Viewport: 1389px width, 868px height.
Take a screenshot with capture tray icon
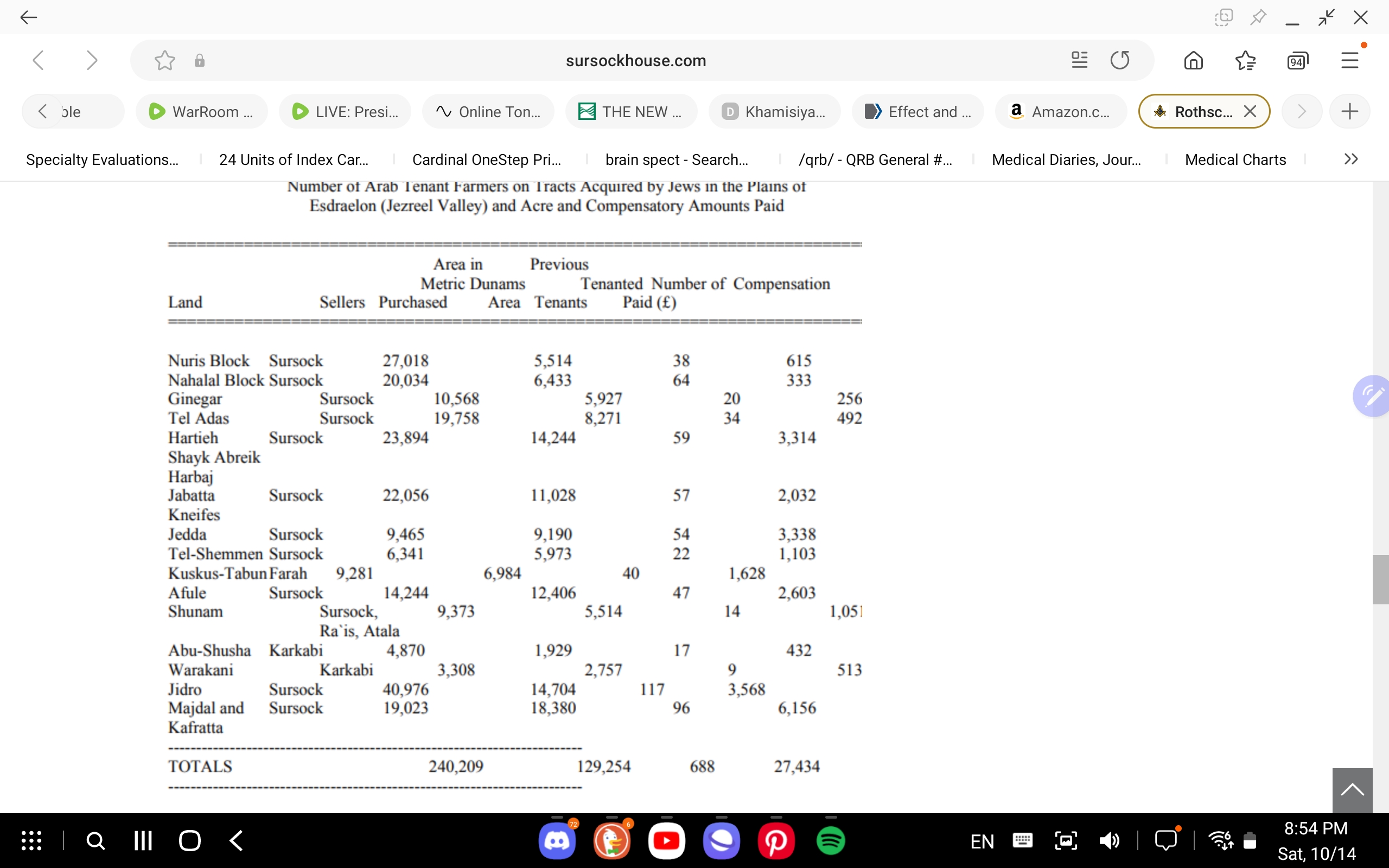1066,841
